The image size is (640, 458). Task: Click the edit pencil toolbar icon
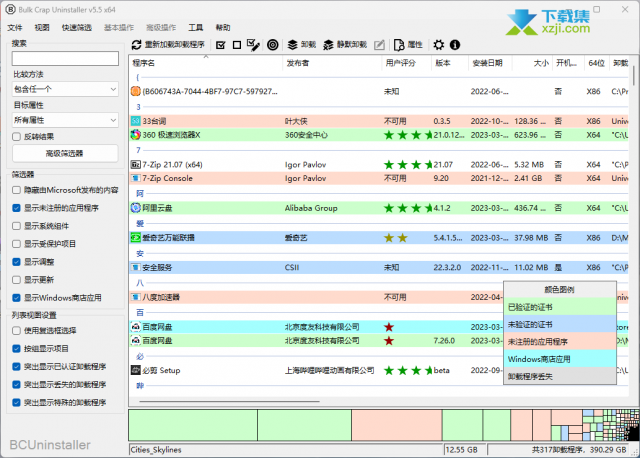[x=379, y=45]
